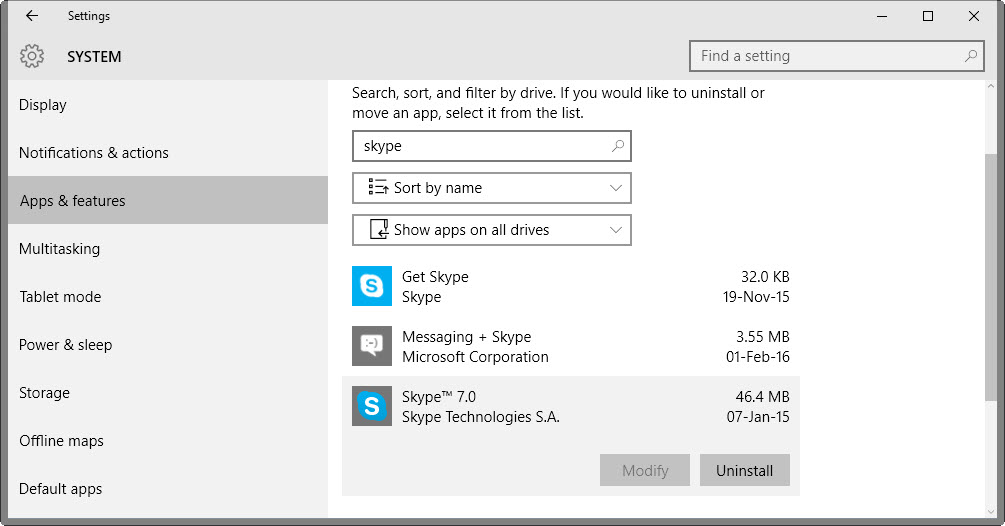Click the Messaging + Skype app icon
Screen dimensions: 1005x526
pos(372,346)
